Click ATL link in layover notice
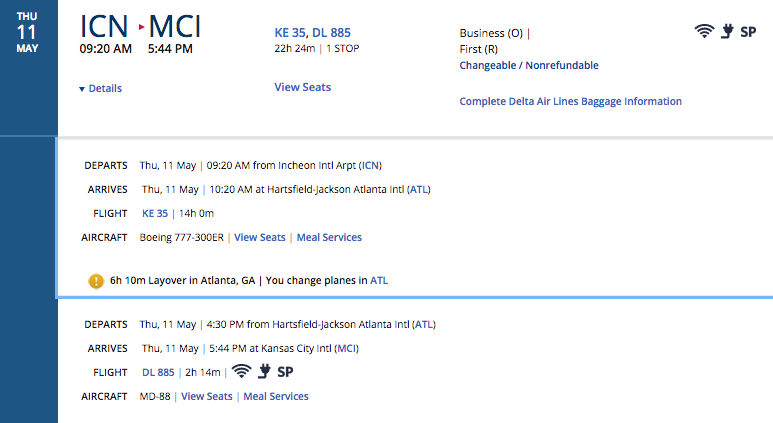The width and height of the screenshot is (773, 423). pyautogui.click(x=379, y=280)
